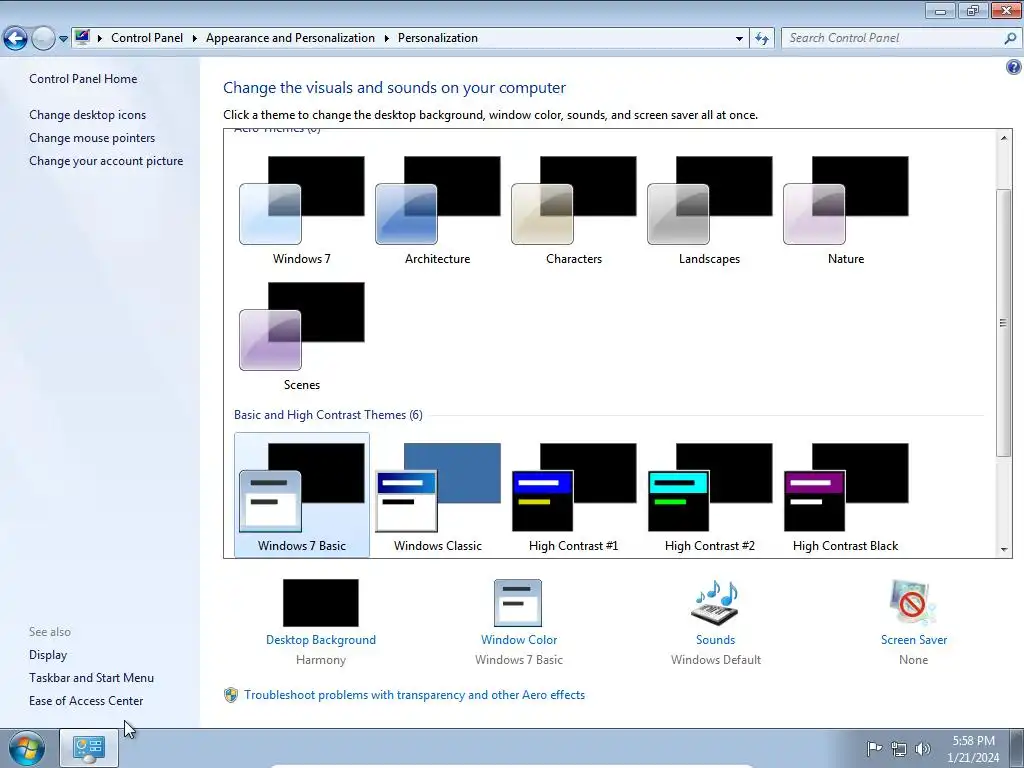Select the Windows 7 Basic theme
The height and width of the screenshot is (768, 1024).
(302, 495)
